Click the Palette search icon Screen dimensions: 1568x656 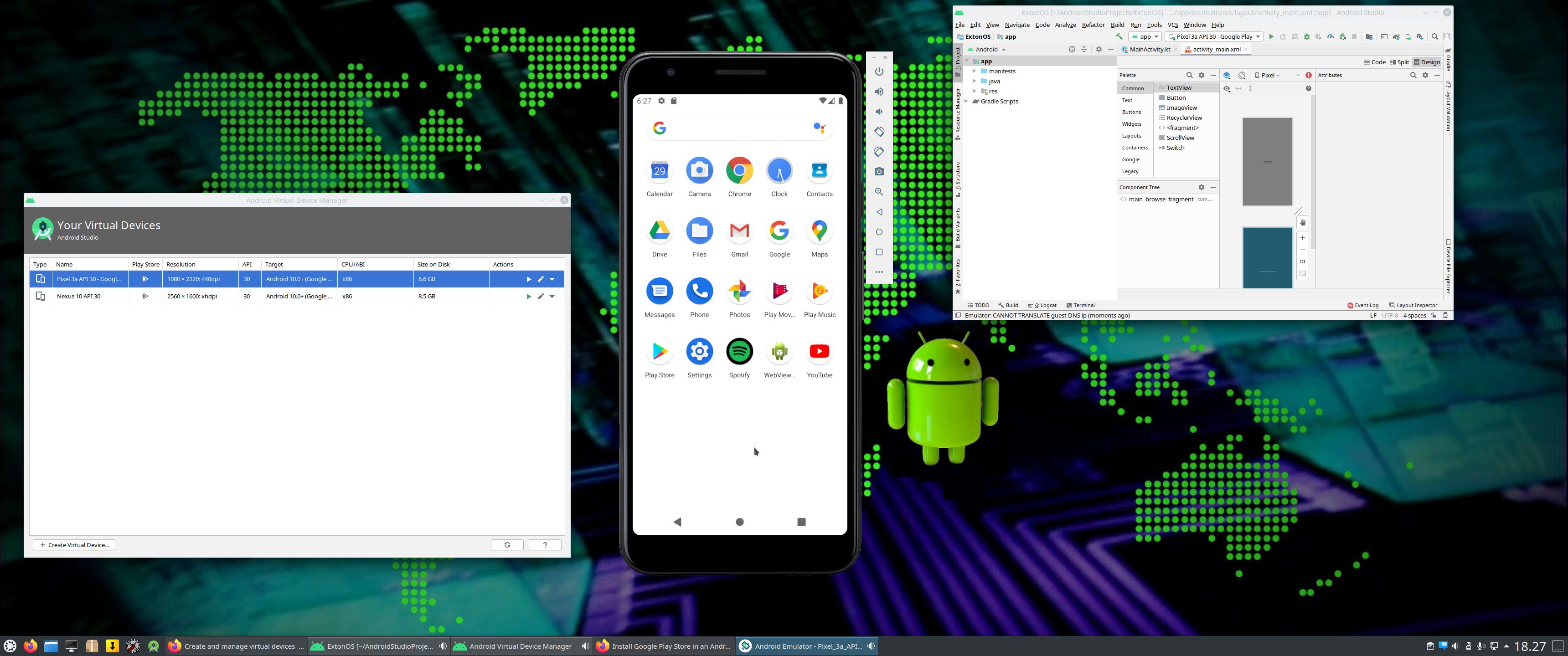(1189, 76)
